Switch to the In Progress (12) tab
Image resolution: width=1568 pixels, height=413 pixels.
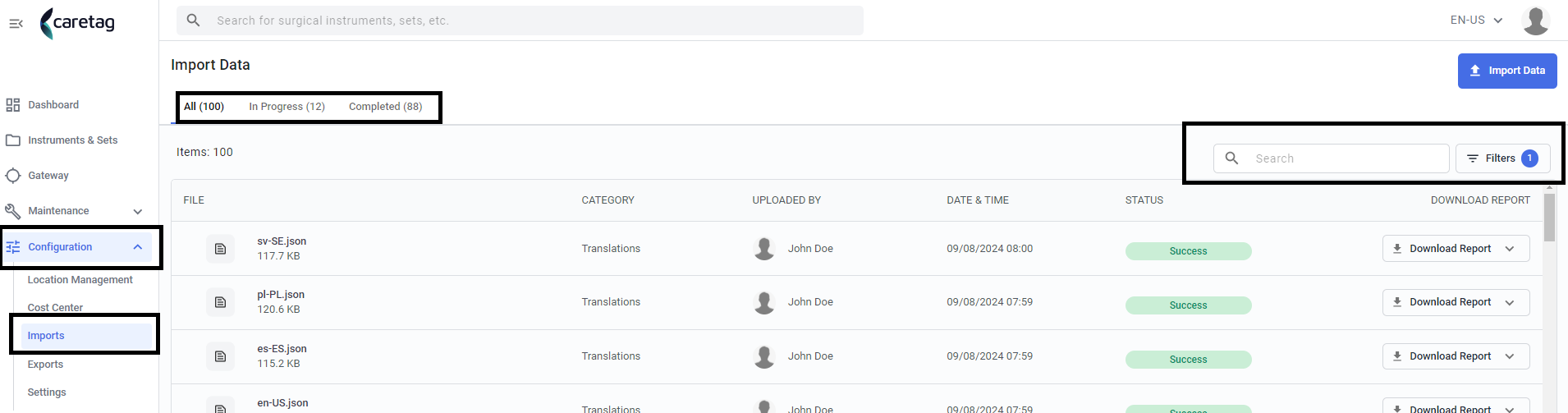[x=287, y=107]
